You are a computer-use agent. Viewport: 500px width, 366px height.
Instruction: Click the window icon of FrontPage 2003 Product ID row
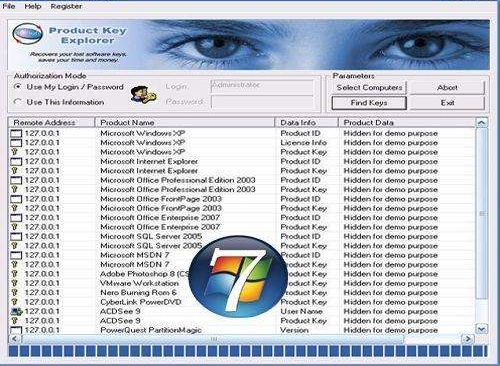(x=16, y=199)
